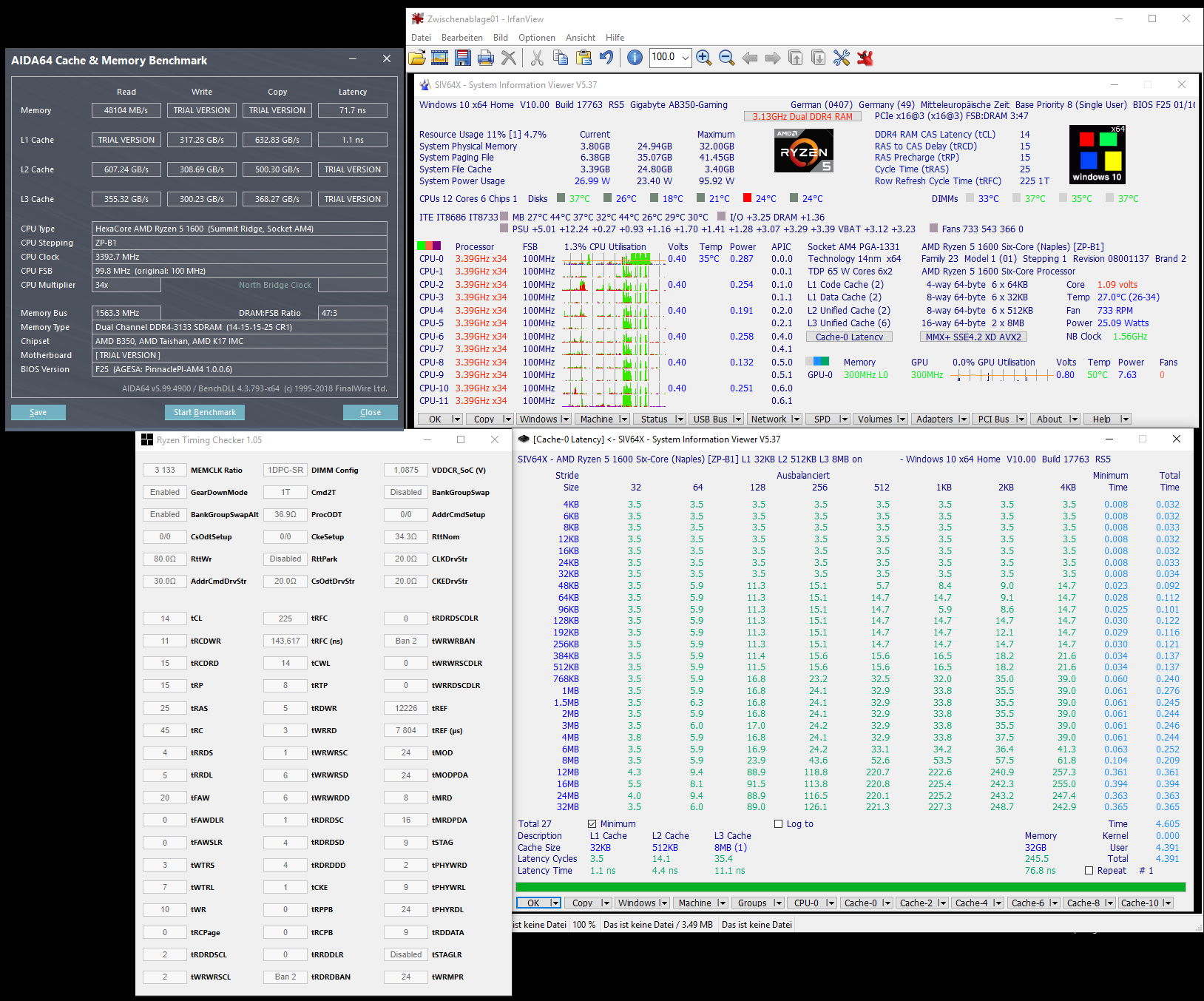The image size is (1204, 1001).
Task: Click the CPU Type field in AIDA64
Action: 240,229
